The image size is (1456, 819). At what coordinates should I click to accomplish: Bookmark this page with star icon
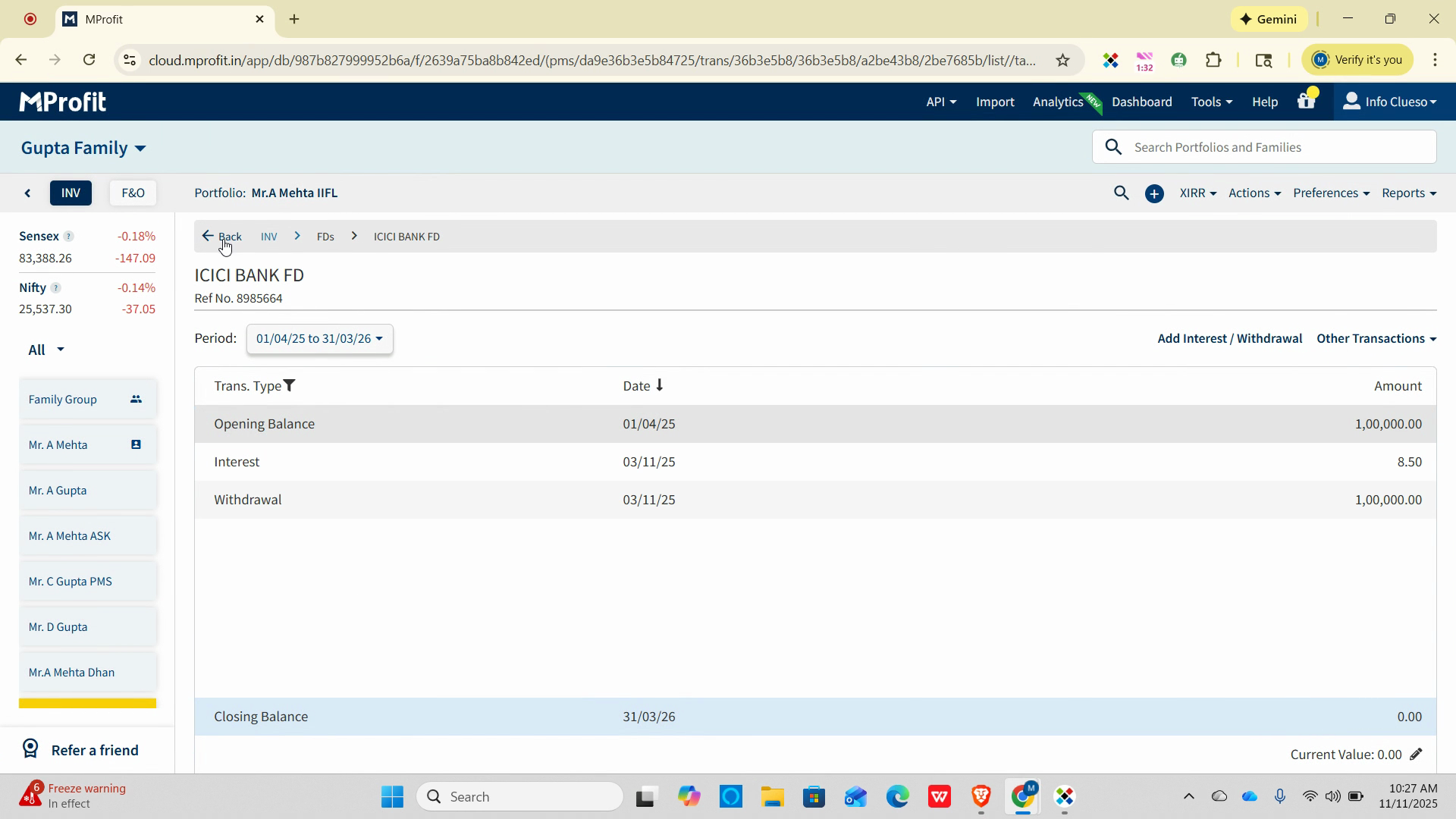click(x=1062, y=60)
